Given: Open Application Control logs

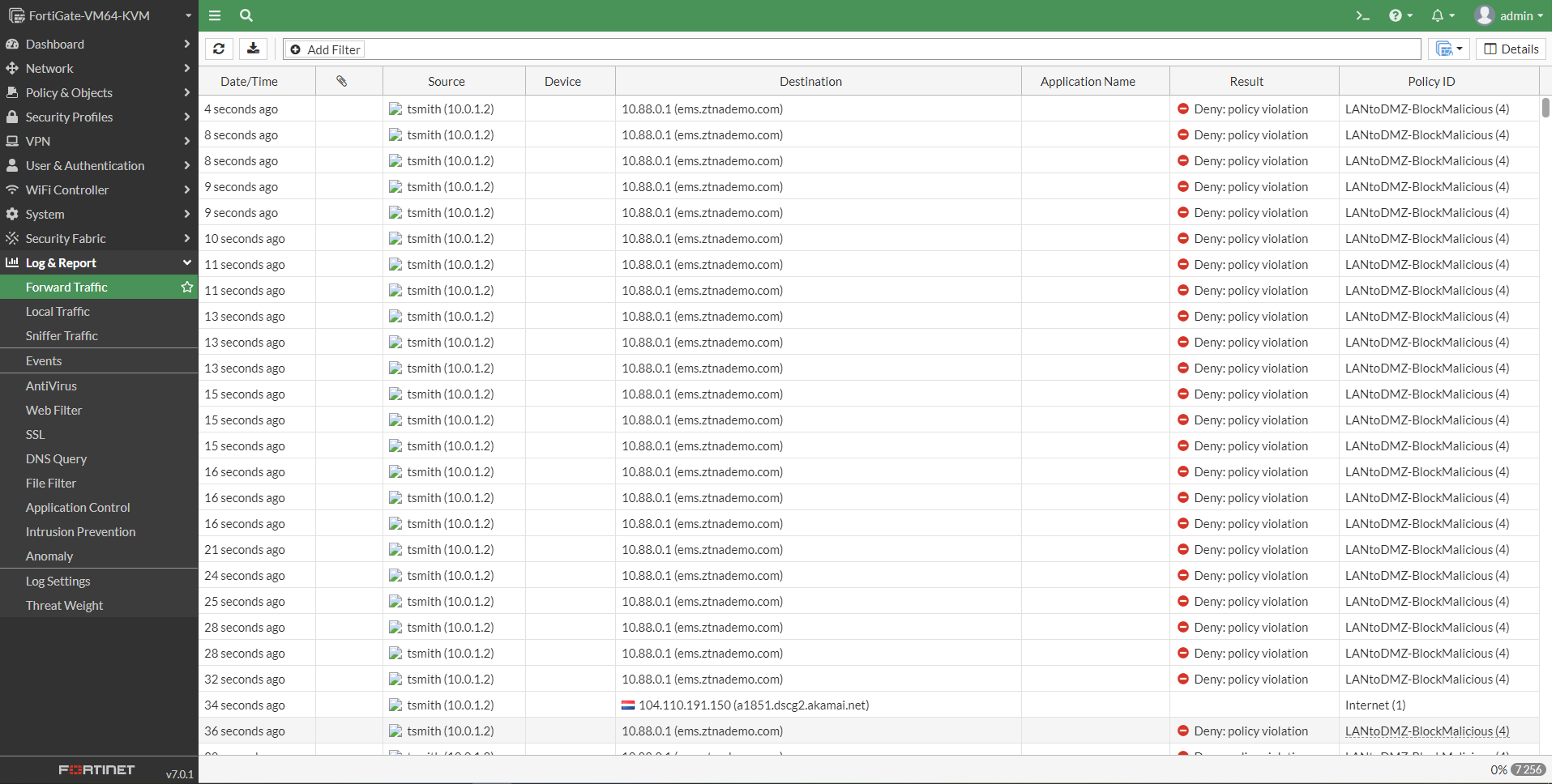Looking at the screenshot, I should coord(99,507).
